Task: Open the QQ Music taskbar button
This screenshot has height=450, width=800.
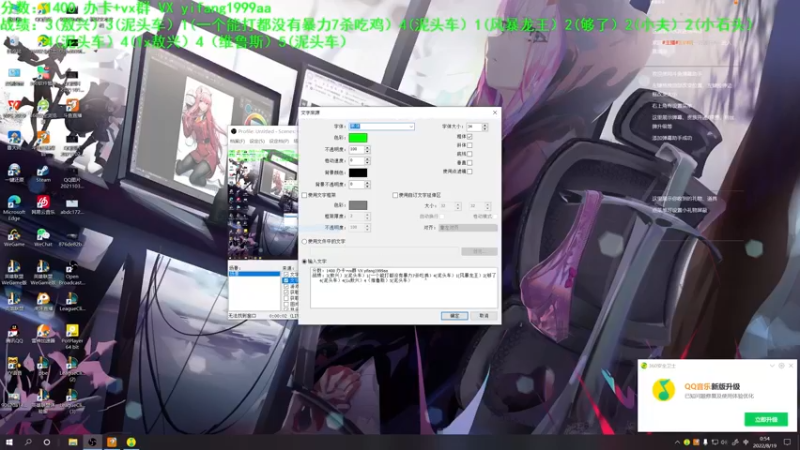Action: click(131, 442)
